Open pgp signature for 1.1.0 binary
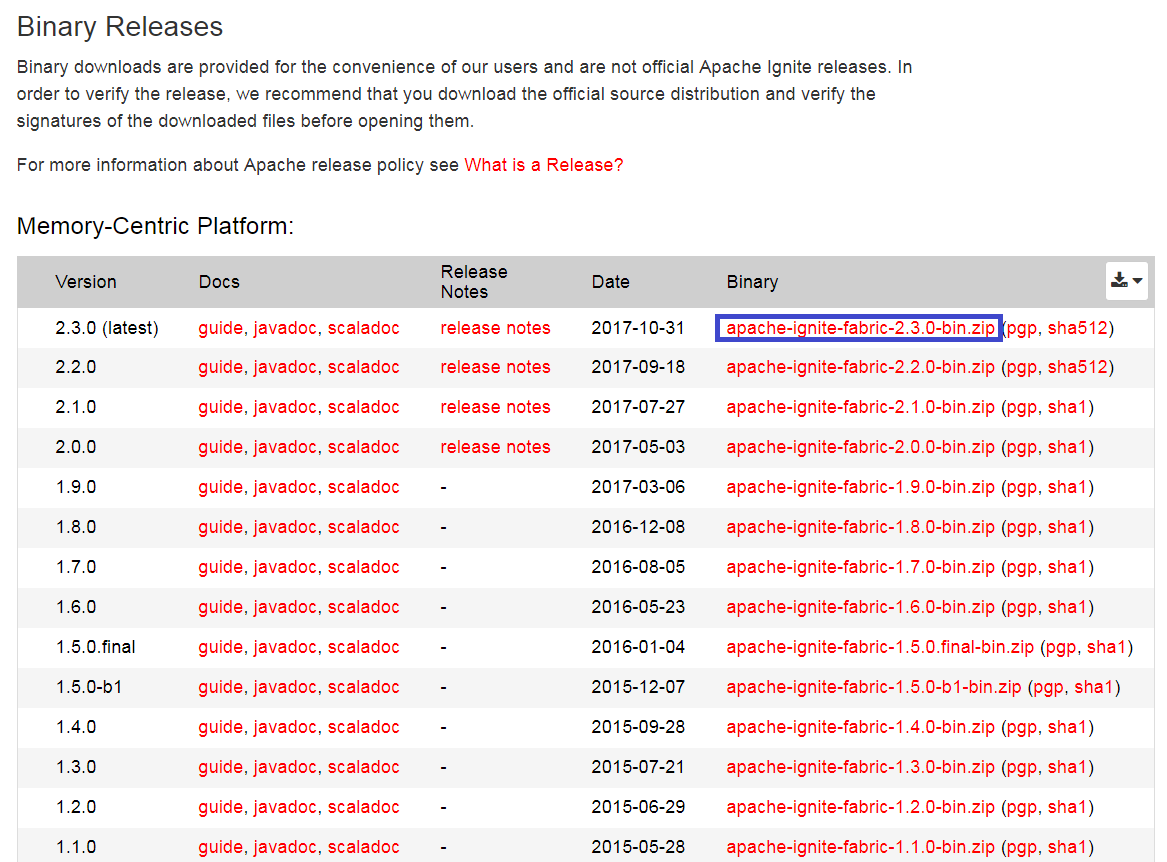 click(x=1022, y=849)
